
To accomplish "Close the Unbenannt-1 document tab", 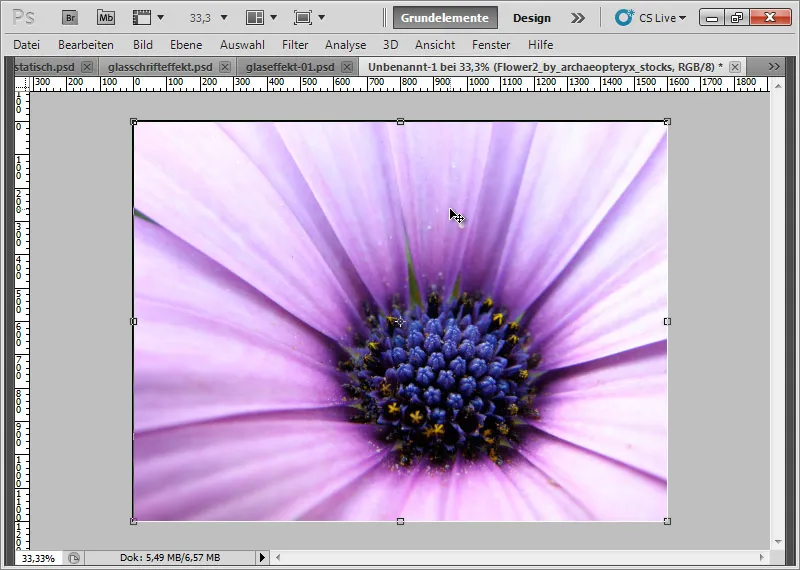I will point(735,67).
